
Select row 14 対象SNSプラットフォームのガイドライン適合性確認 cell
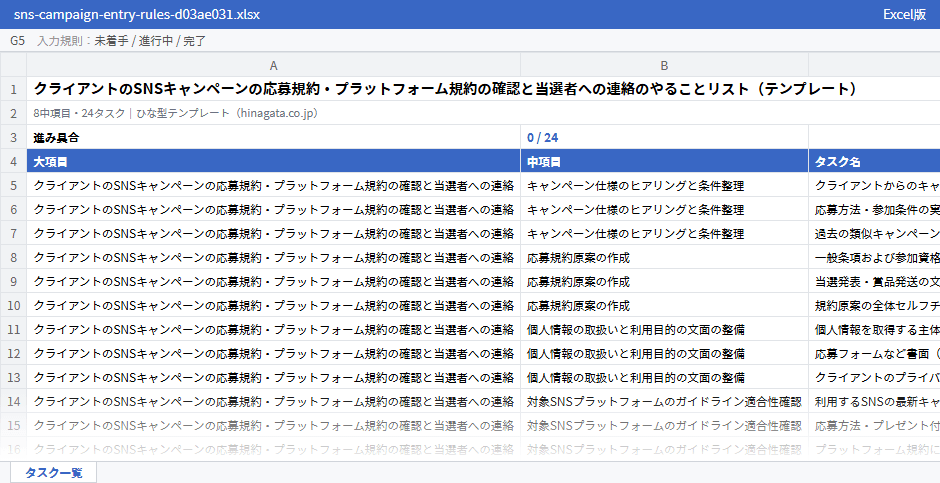pos(664,401)
